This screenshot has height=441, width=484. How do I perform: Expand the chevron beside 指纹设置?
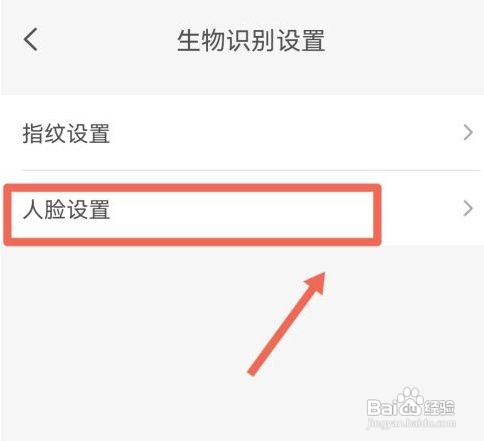point(468,133)
